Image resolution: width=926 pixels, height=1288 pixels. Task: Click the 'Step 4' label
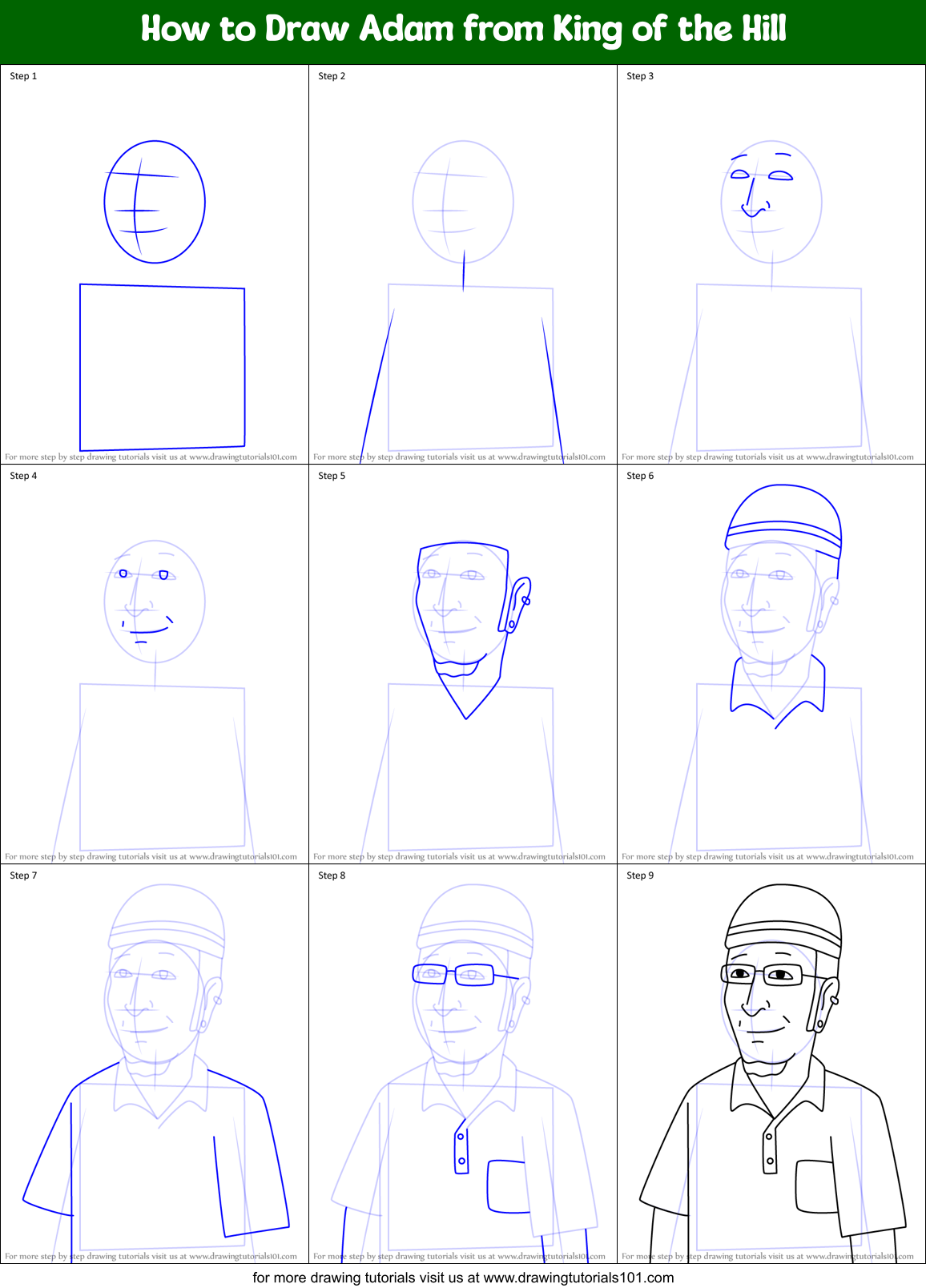(23, 476)
